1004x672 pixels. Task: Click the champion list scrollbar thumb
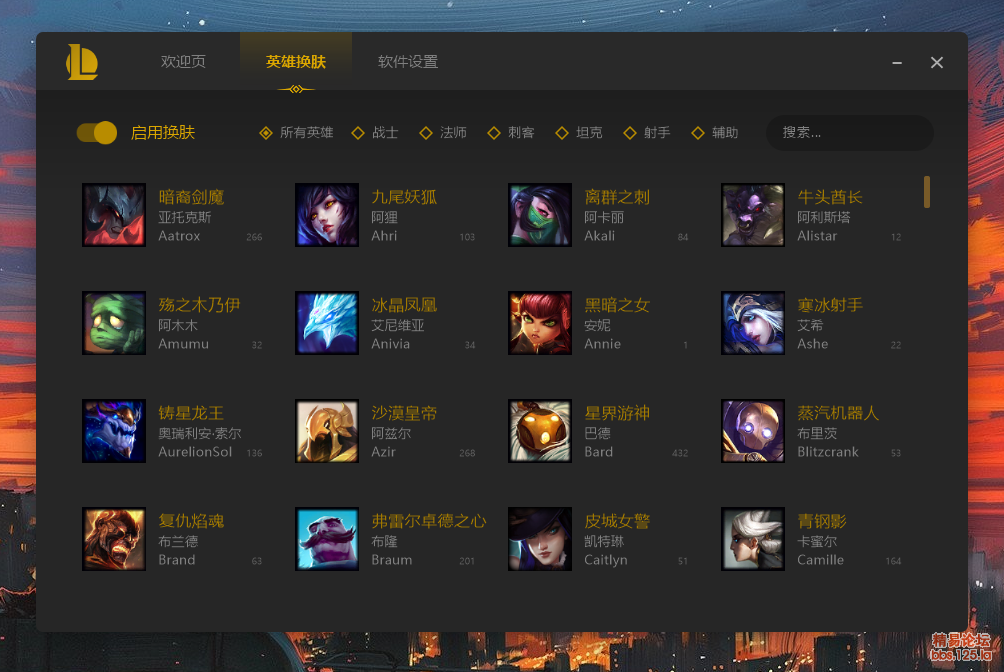coord(927,192)
